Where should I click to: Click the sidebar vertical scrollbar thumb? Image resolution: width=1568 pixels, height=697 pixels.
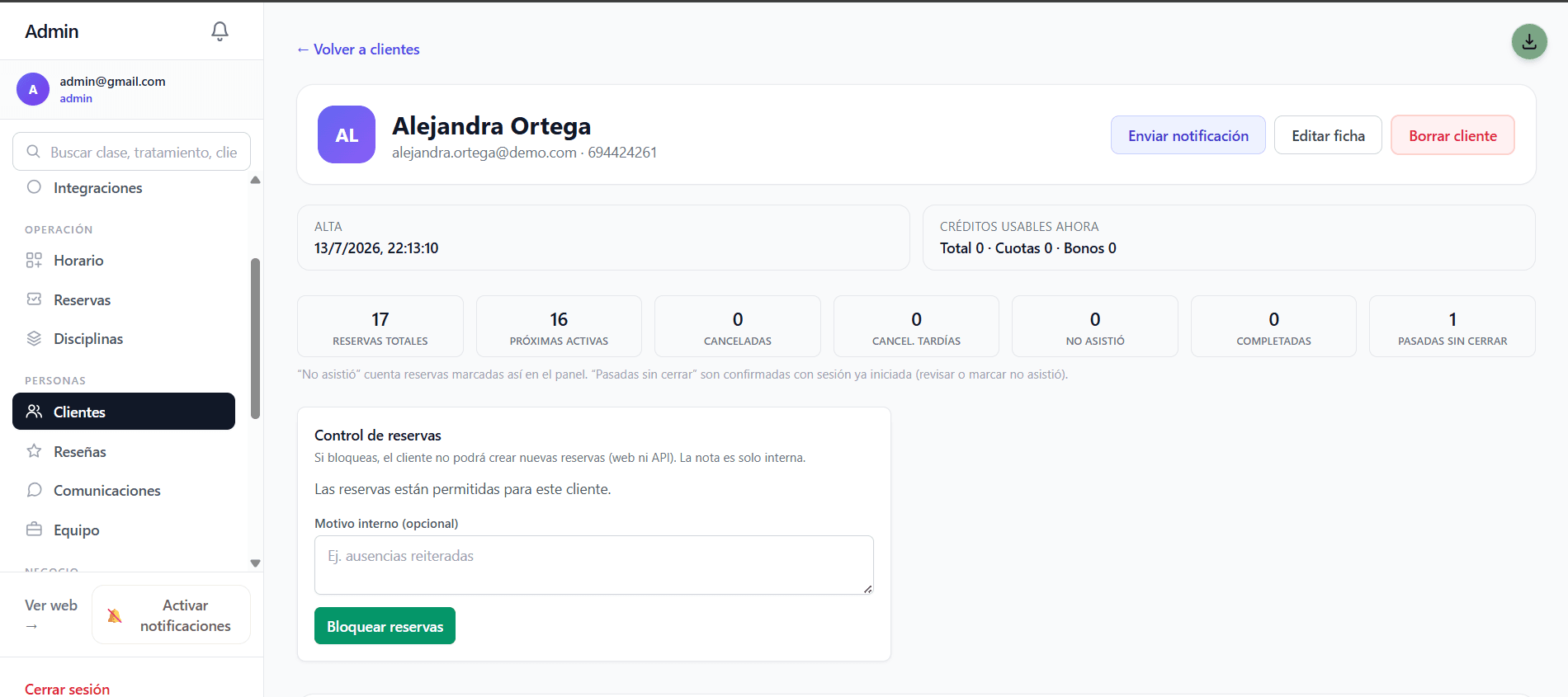(255, 339)
